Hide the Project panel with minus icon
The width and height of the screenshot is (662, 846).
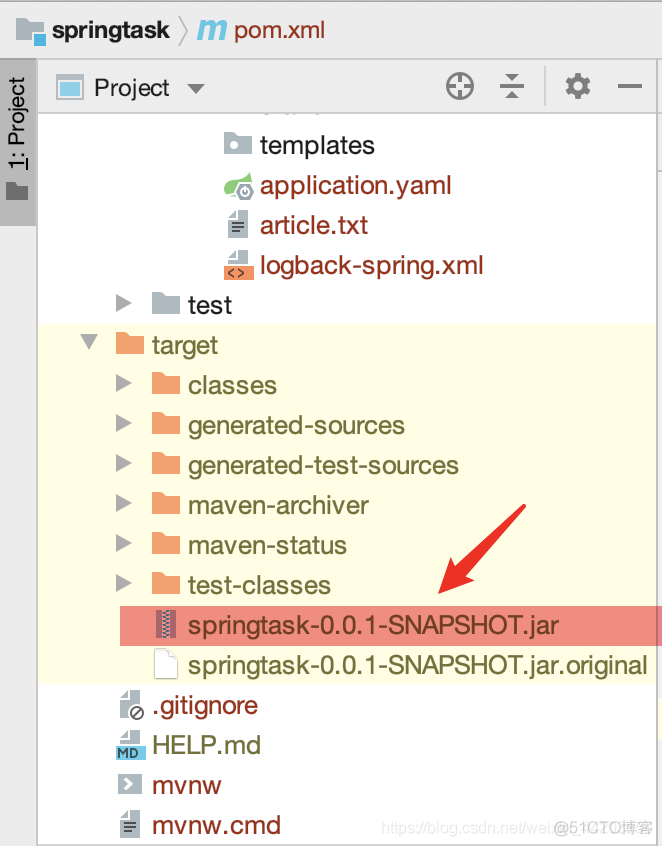point(630,87)
